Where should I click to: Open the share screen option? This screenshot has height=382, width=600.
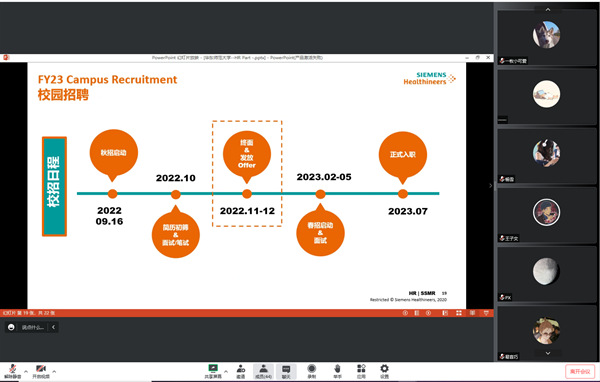(213, 371)
